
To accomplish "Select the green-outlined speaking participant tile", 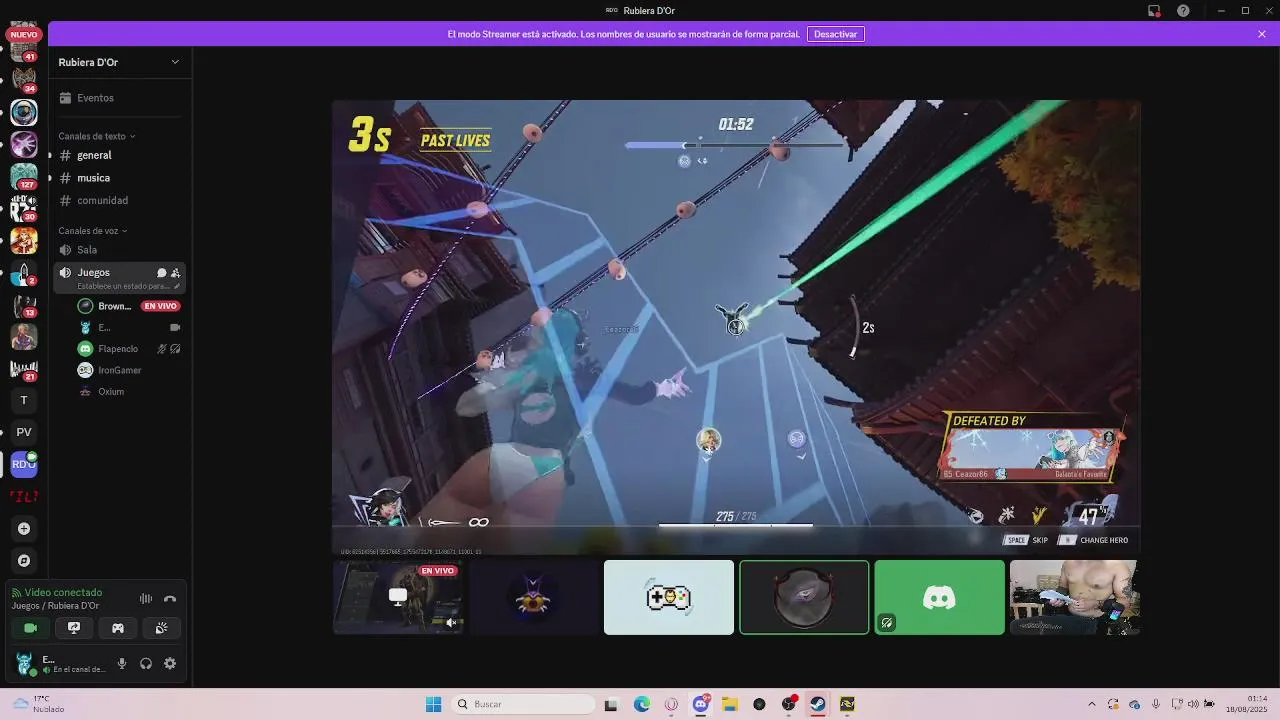I will [x=804, y=597].
